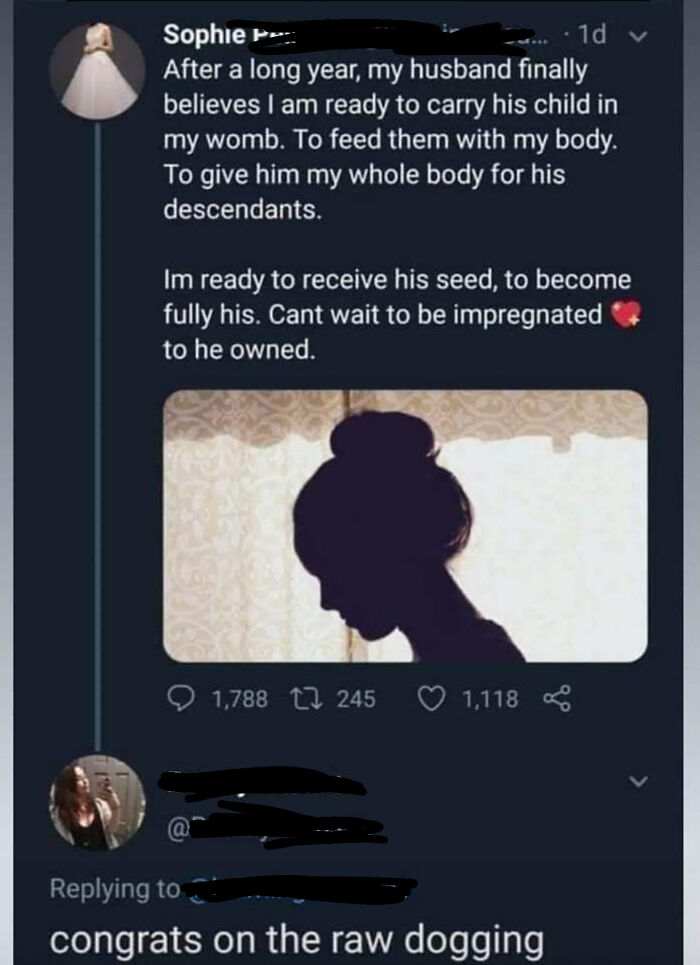Image resolution: width=700 pixels, height=965 pixels.
Task: Click the reply bubble icon on Sophie's tweet
Action: click(181, 698)
